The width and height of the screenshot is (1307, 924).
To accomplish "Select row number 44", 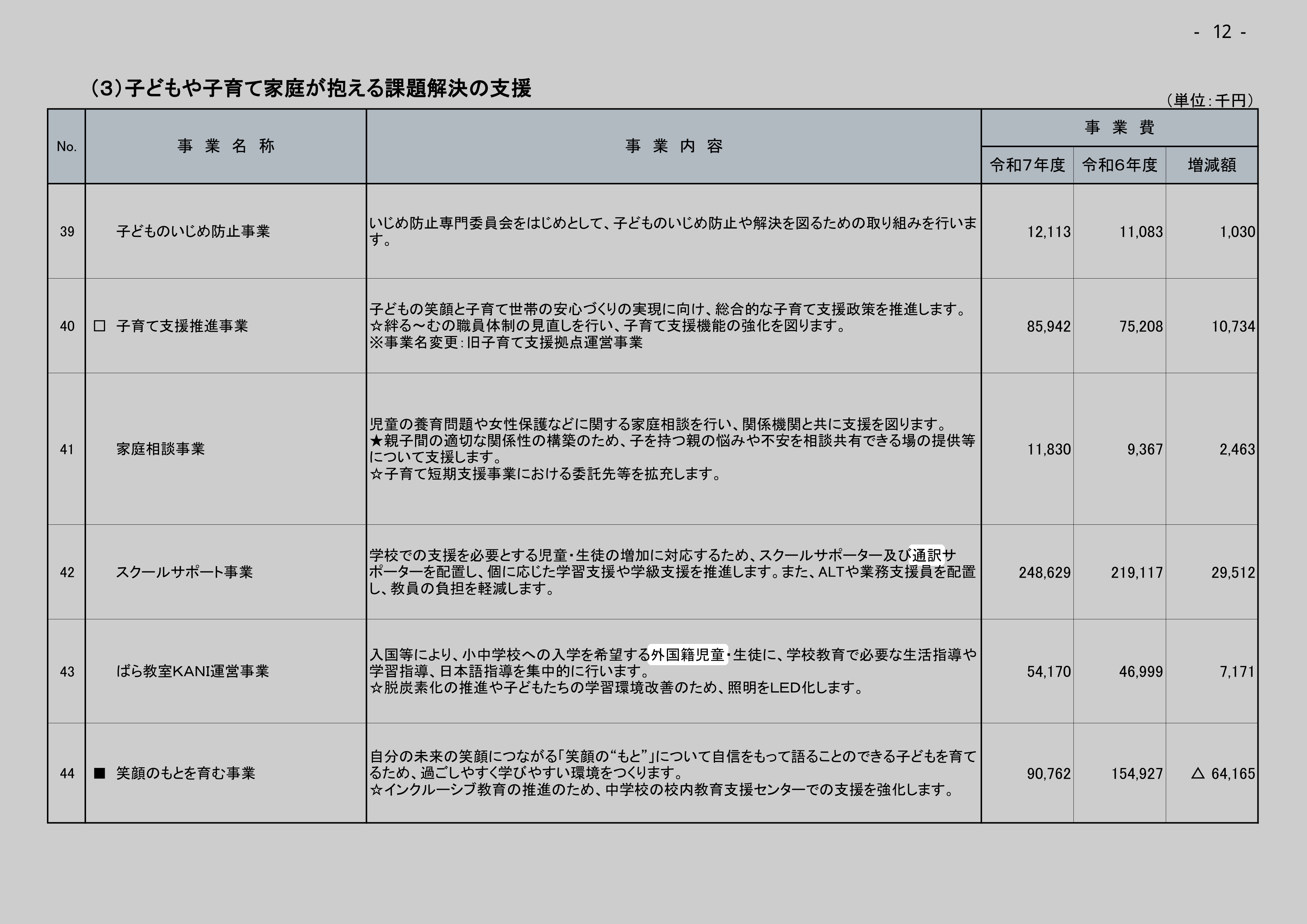I will pos(67,774).
